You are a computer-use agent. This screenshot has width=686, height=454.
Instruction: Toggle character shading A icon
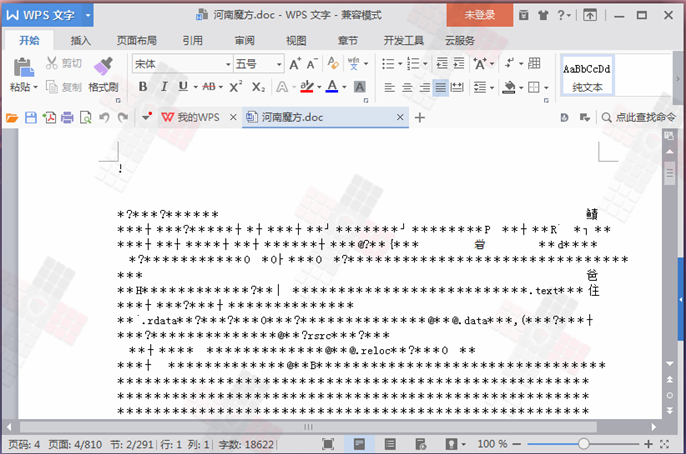point(360,87)
